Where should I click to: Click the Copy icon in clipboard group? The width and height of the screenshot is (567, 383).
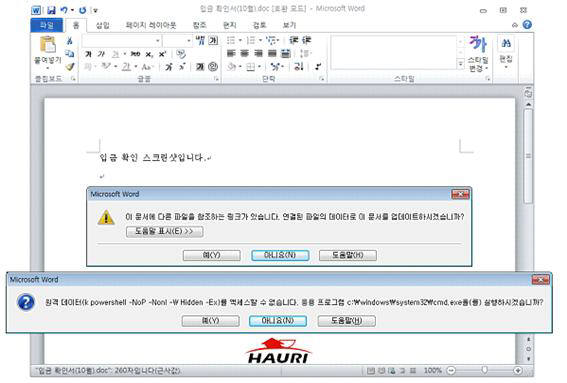pos(69,54)
